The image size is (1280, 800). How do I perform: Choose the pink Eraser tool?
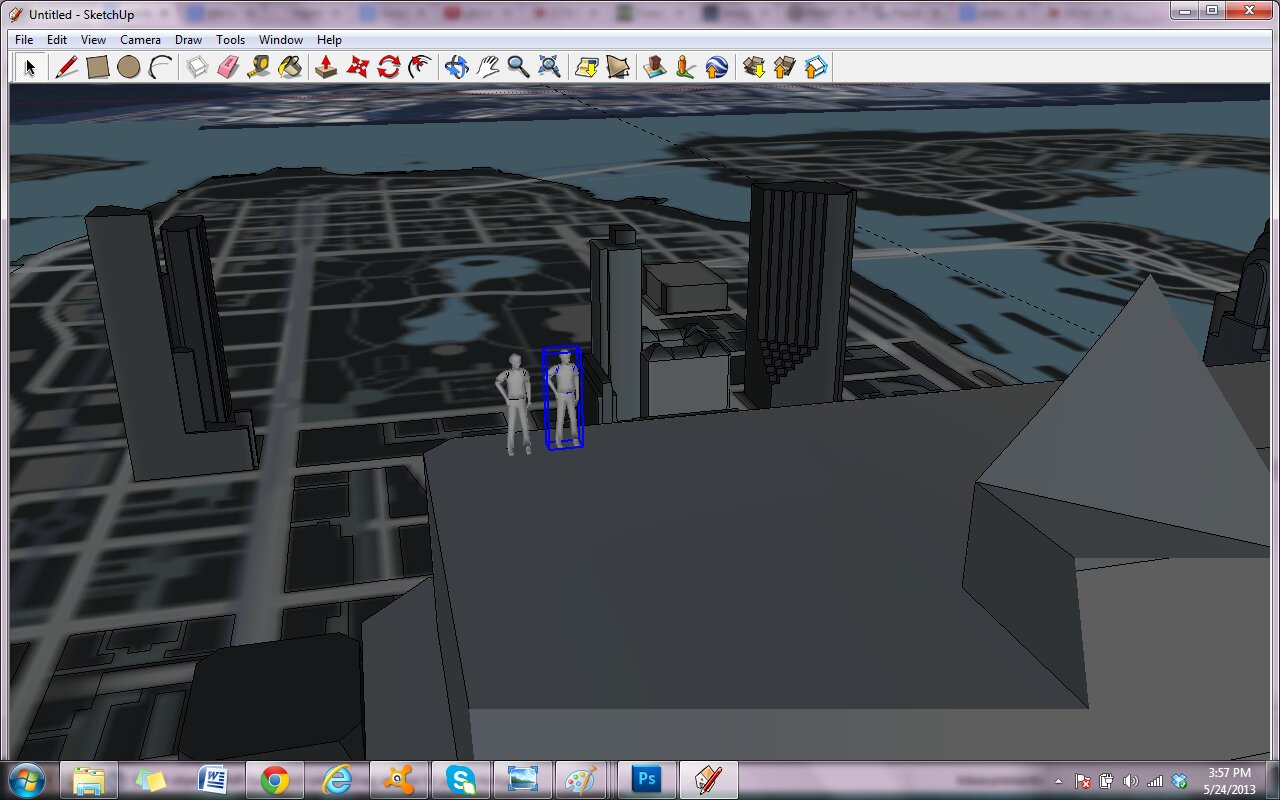click(x=229, y=67)
